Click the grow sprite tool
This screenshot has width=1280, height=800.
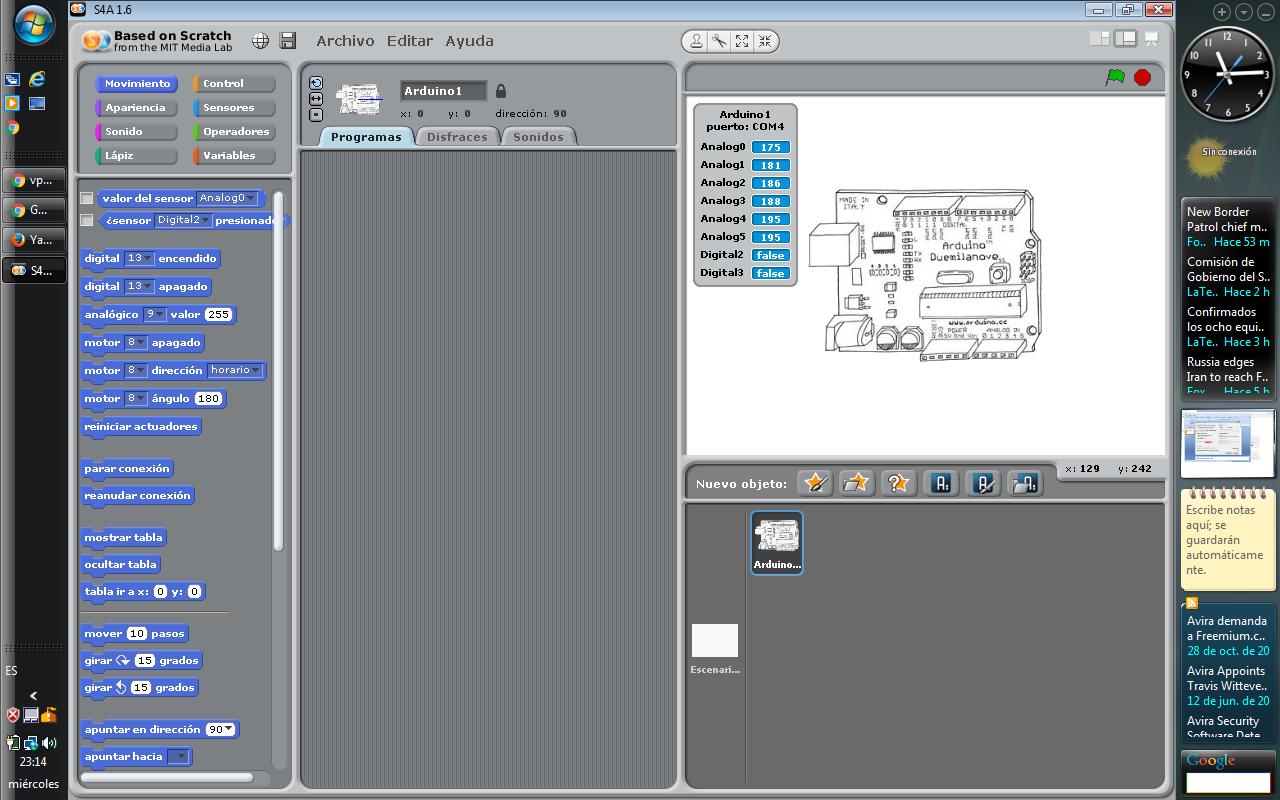pos(741,41)
